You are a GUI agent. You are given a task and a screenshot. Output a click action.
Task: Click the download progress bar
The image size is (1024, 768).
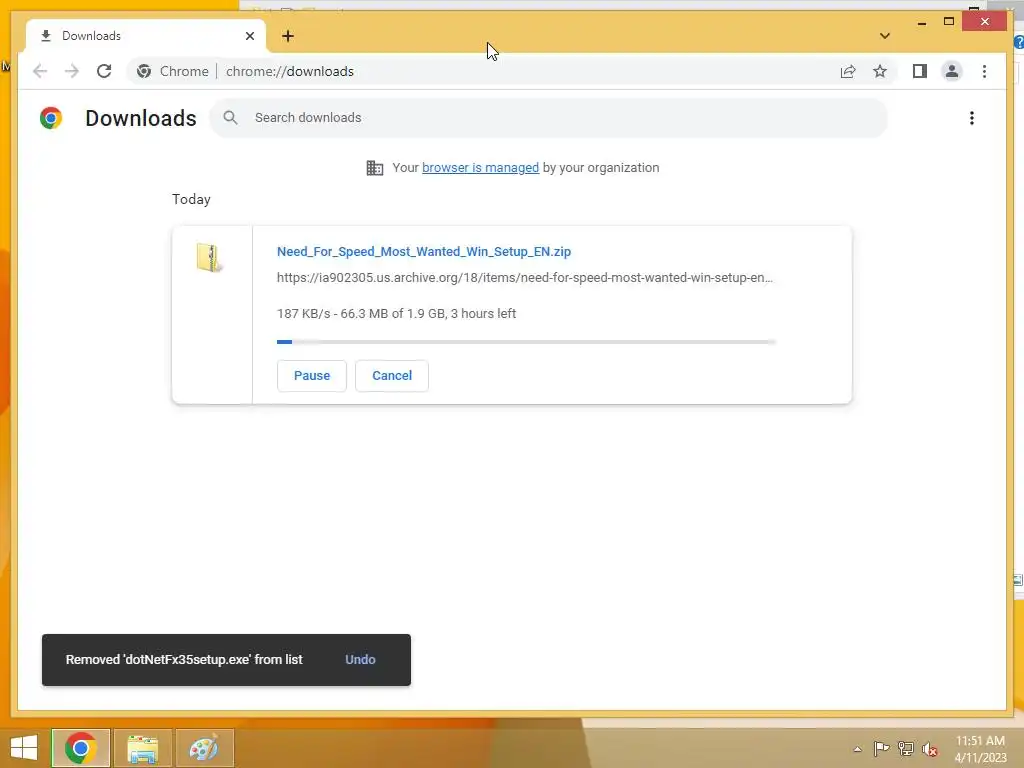526,342
